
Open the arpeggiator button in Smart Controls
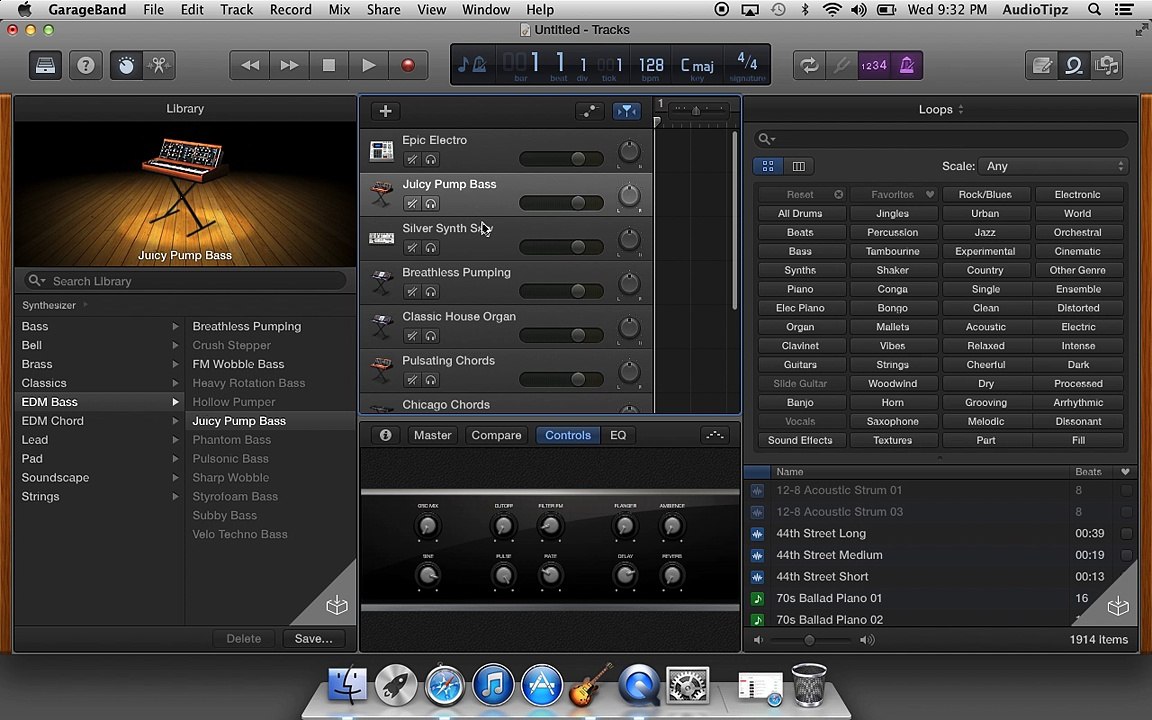[715, 435]
